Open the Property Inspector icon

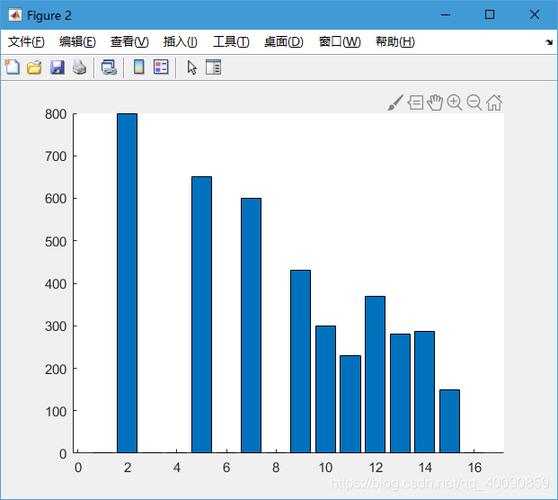[x=213, y=67]
